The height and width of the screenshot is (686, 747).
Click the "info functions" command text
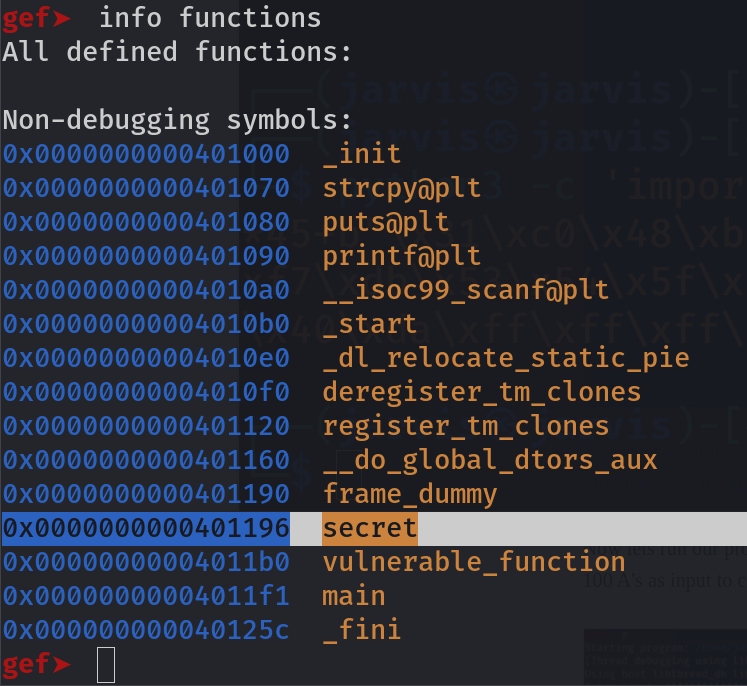[210, 18]
